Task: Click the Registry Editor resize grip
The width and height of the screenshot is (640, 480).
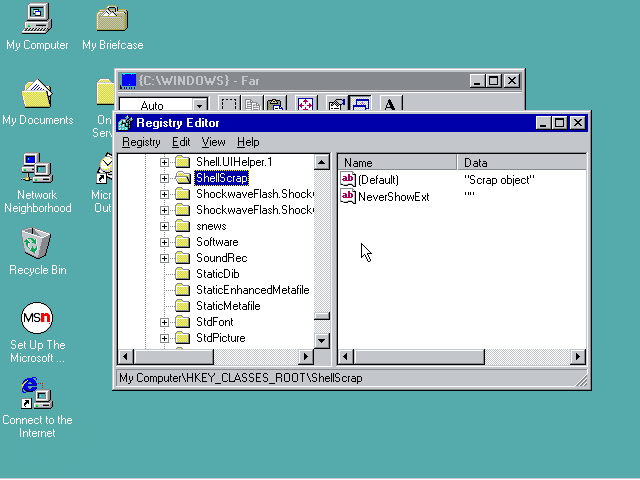Action: click(x=581, y=380)
